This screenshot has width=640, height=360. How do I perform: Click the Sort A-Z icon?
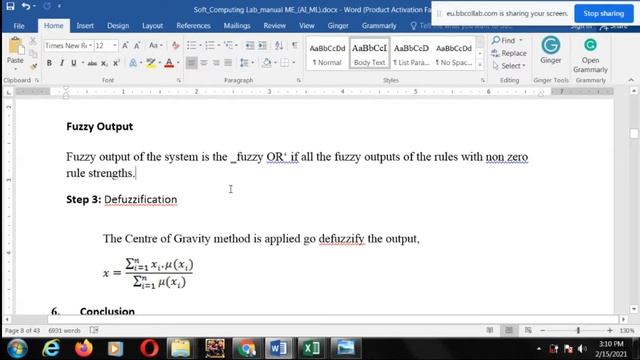tap(279, 45)
